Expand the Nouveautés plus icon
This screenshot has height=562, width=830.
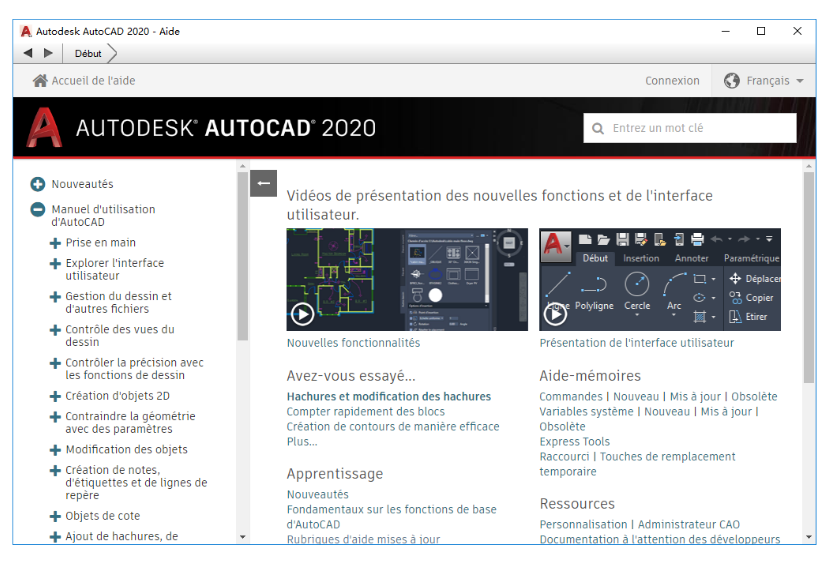(x=38, y=184)
